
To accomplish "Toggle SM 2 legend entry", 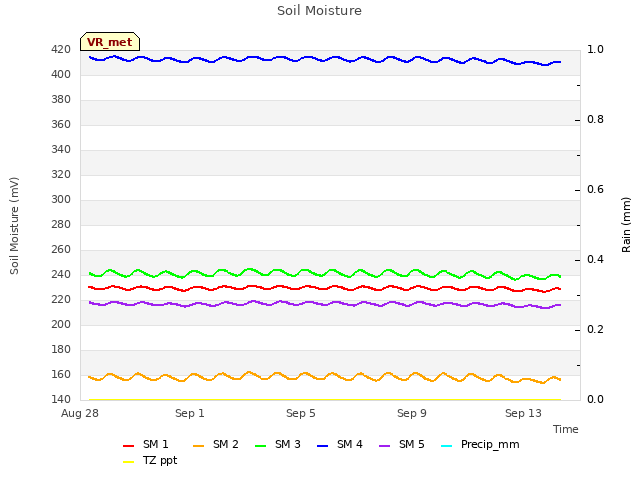I will 216,444.
